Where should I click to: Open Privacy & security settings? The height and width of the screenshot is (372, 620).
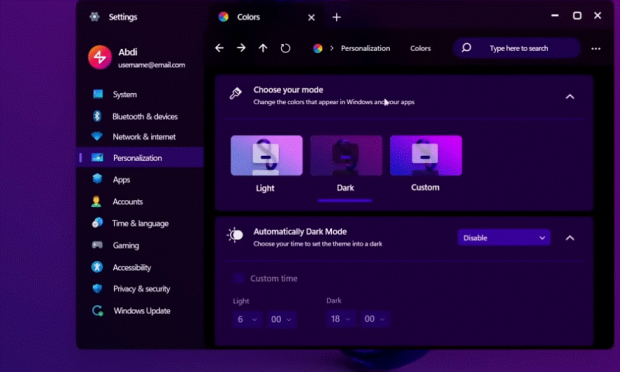tap(141, 289)
